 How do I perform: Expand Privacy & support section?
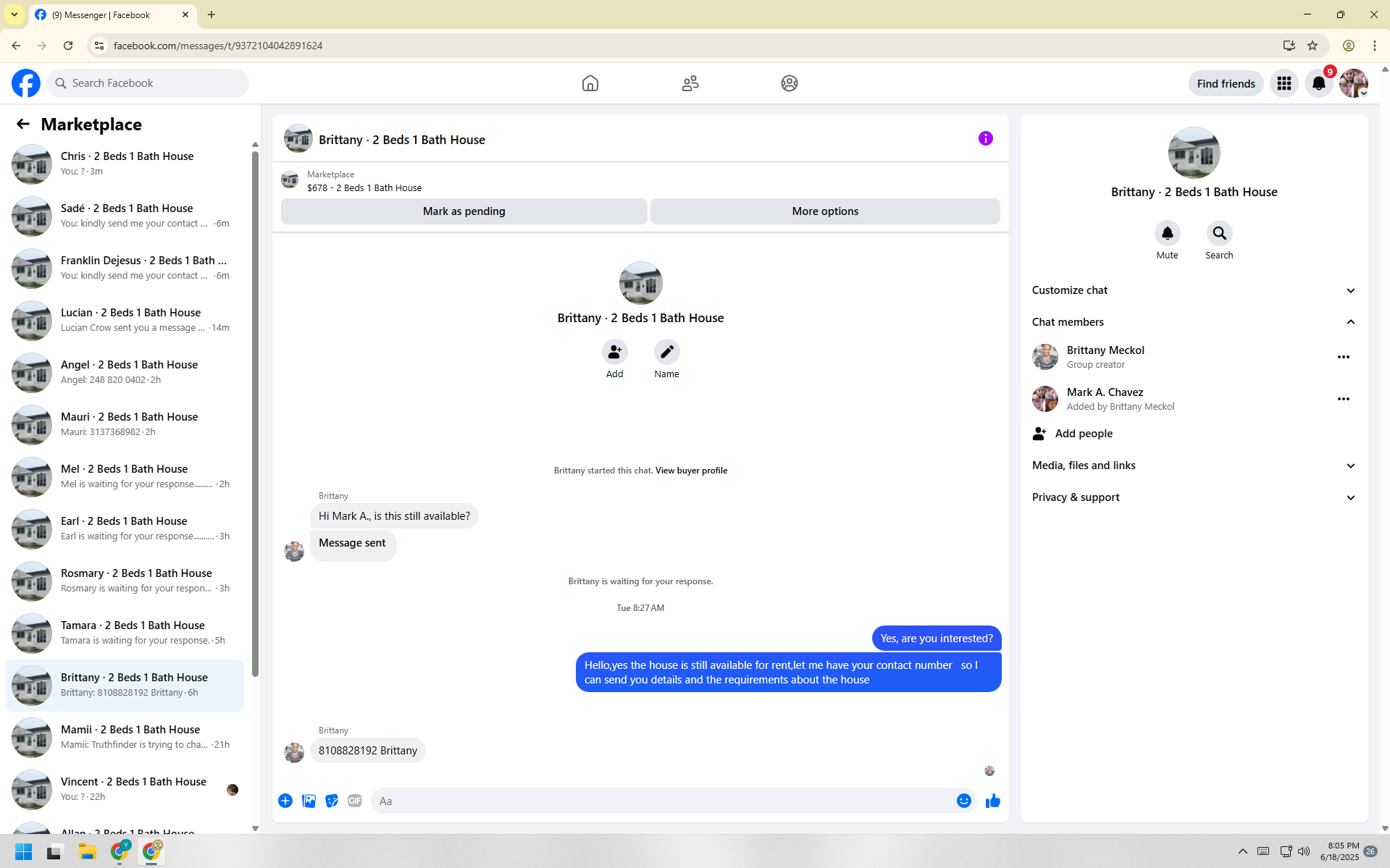point(1193,497)
